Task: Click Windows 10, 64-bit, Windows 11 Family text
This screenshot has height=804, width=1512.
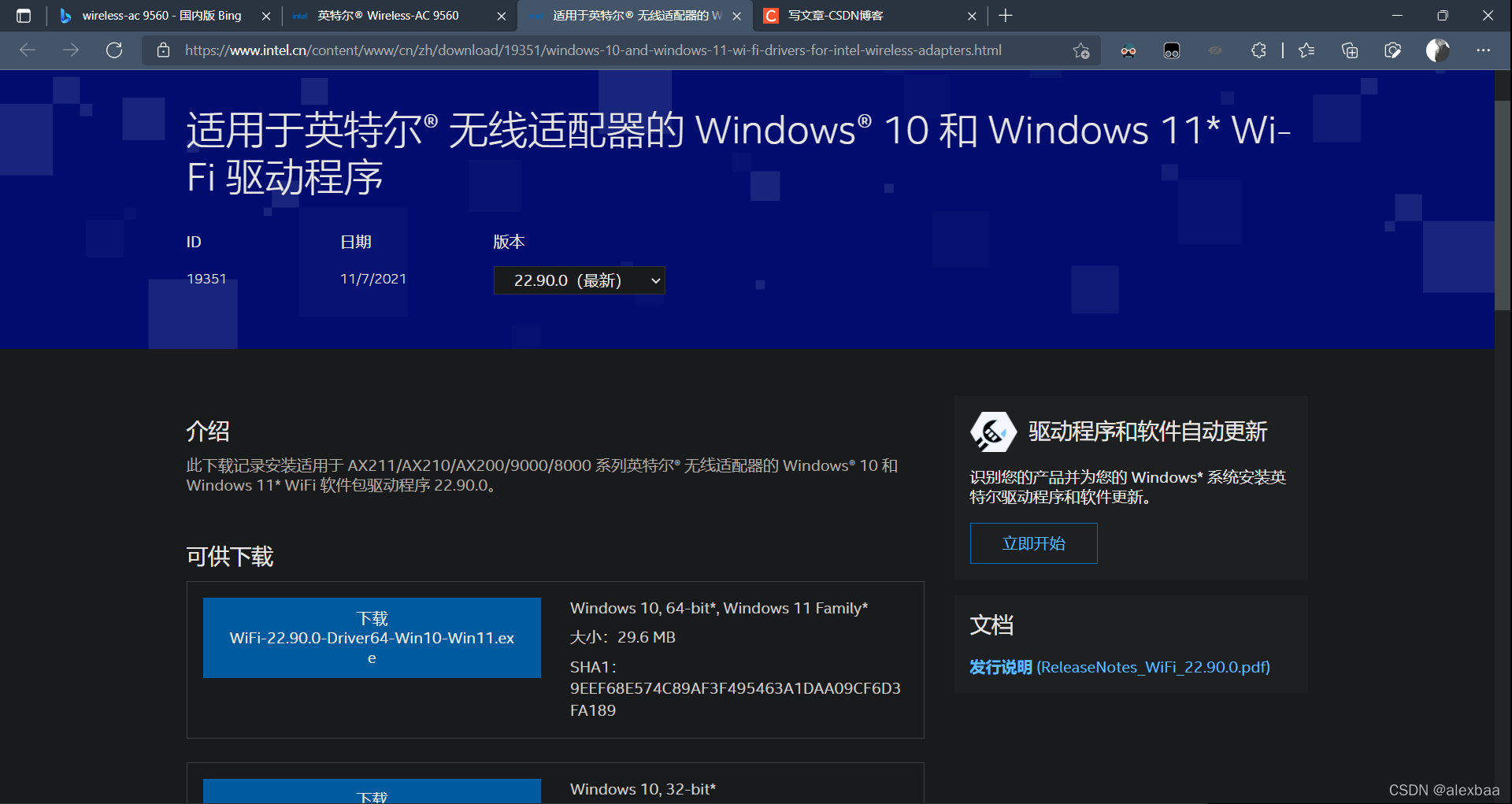Action: [719, 608]
